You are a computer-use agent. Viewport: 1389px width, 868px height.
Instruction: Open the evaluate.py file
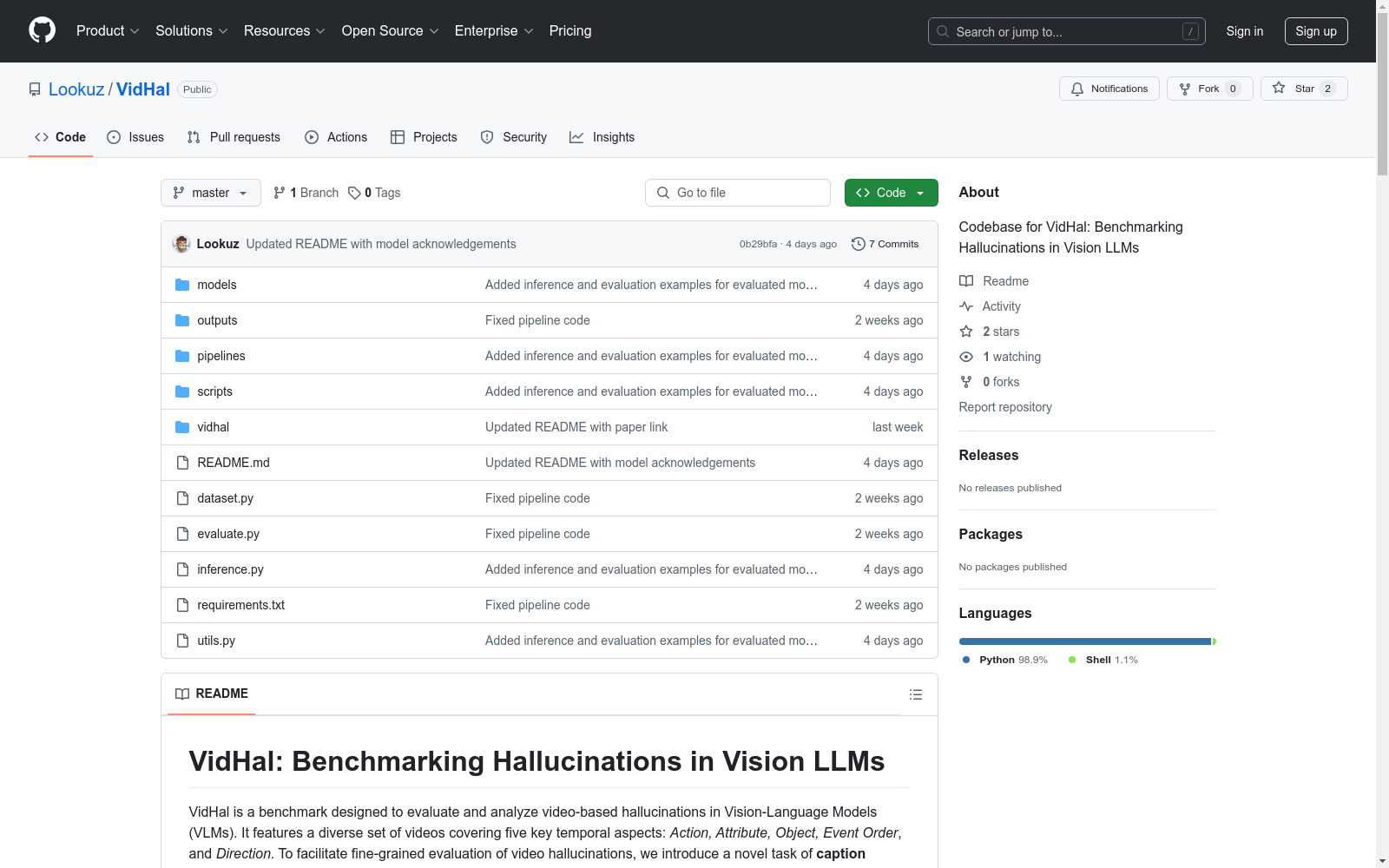click(x=228, y=534)
